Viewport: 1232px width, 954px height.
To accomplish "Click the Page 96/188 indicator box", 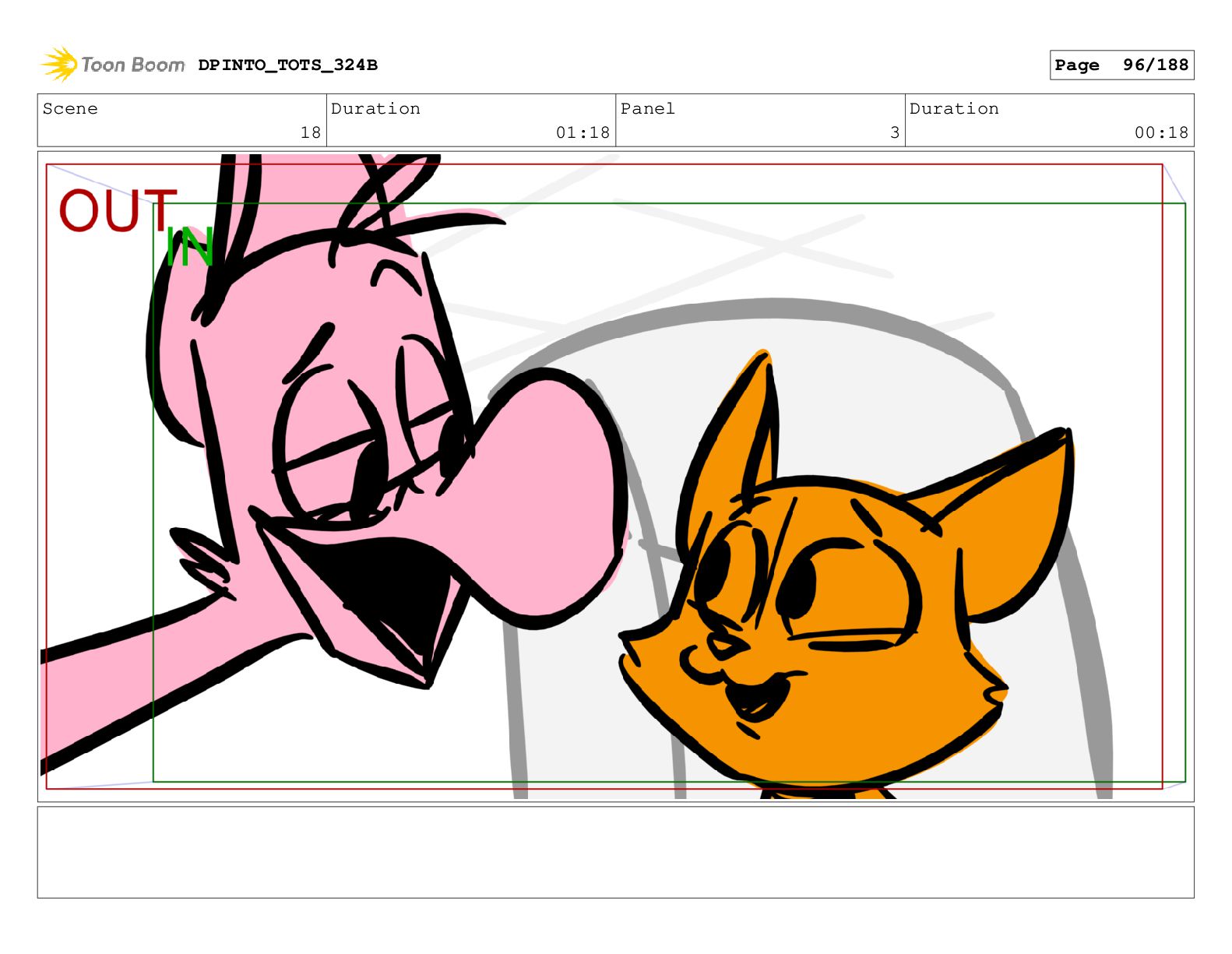I will click(x=1121, y=65).
